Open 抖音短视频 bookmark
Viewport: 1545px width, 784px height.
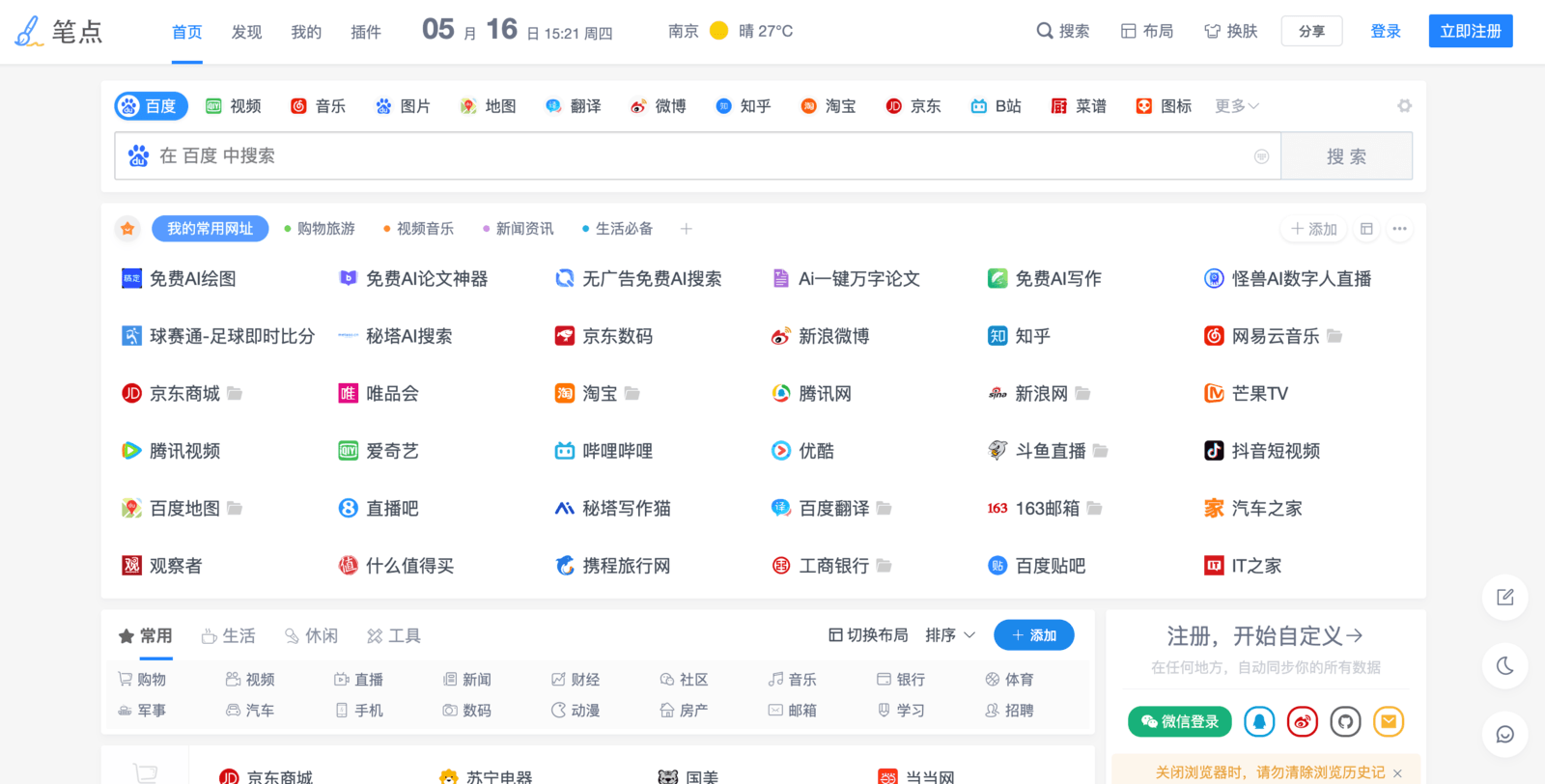[x=1262, y=451]
